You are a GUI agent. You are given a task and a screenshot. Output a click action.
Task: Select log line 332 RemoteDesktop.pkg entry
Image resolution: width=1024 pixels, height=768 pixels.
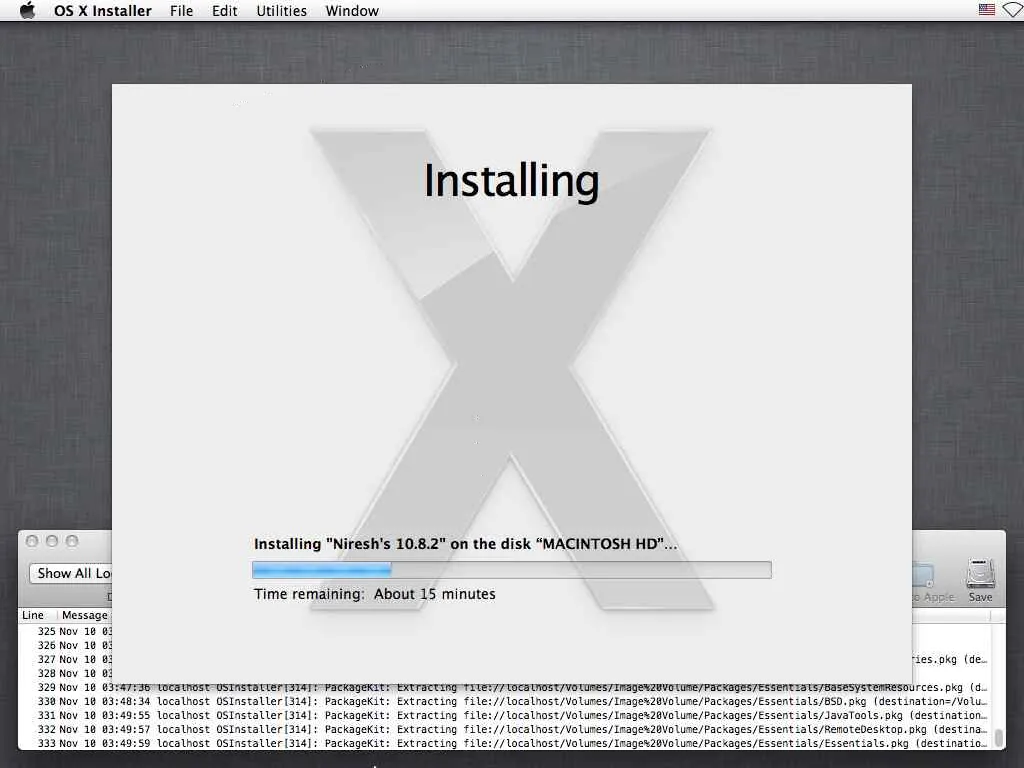[x=505, y=729]
